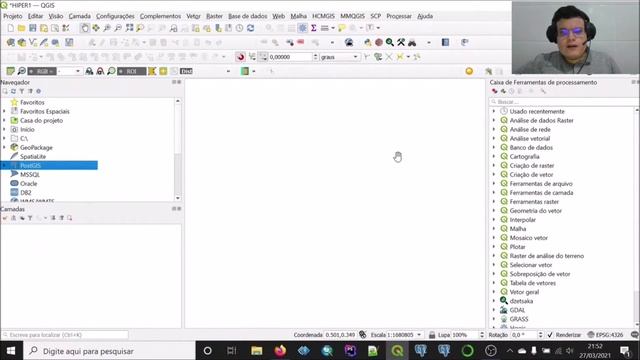The width and height of the screenshot is (640, 360).
Task: Click the red snapping magnet icon
Action: click(240, 57)
